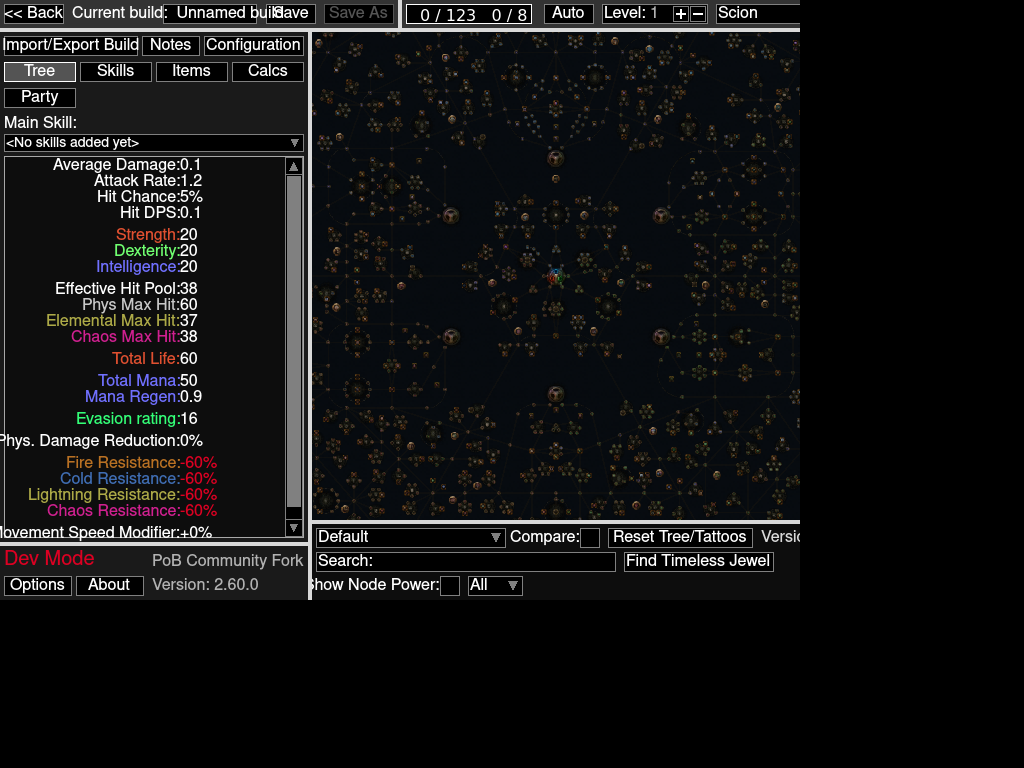Enable Show Node Power checkbox

click(450, 586)
